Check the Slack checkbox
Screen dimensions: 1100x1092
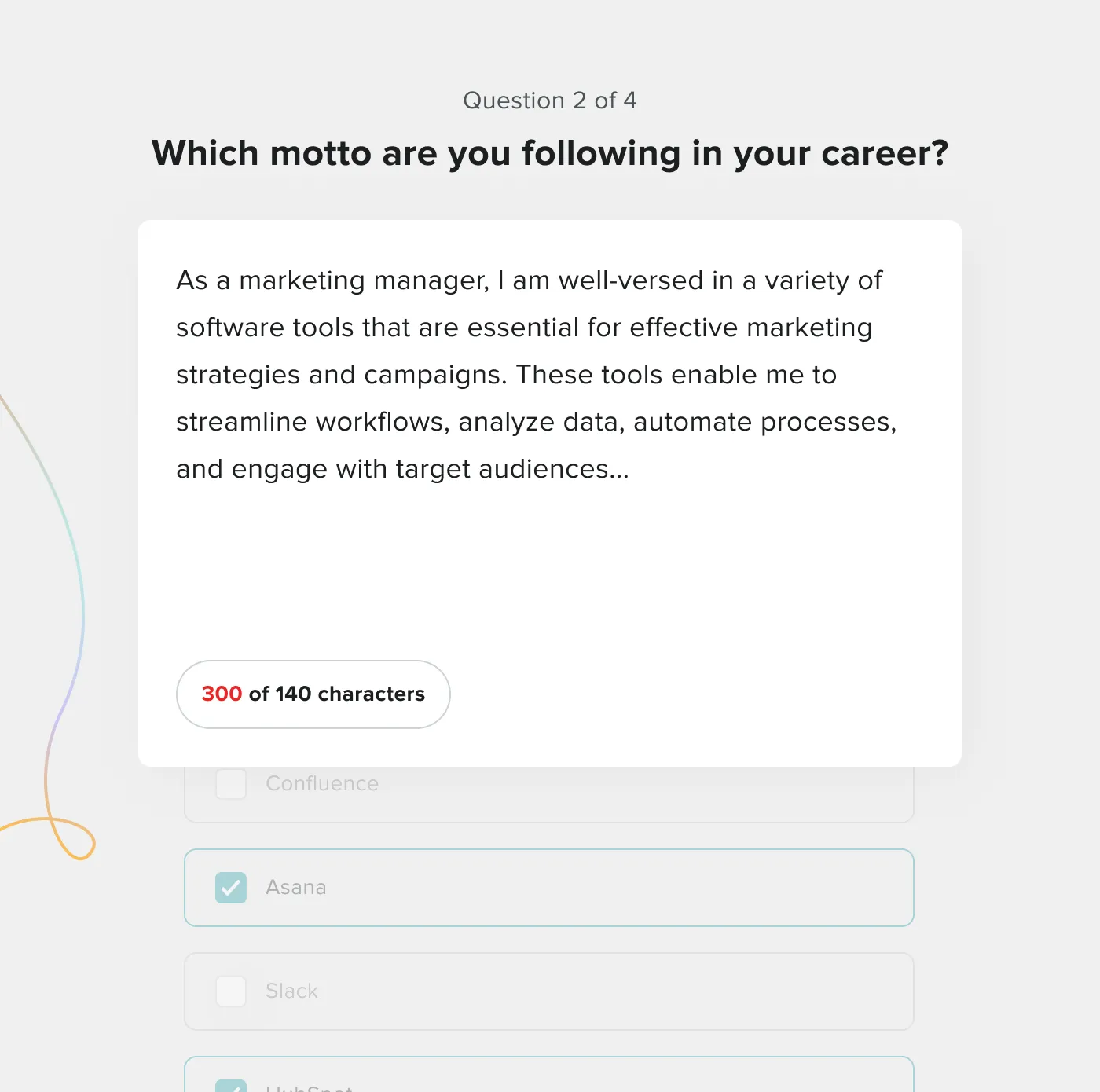tap(231, 991)
